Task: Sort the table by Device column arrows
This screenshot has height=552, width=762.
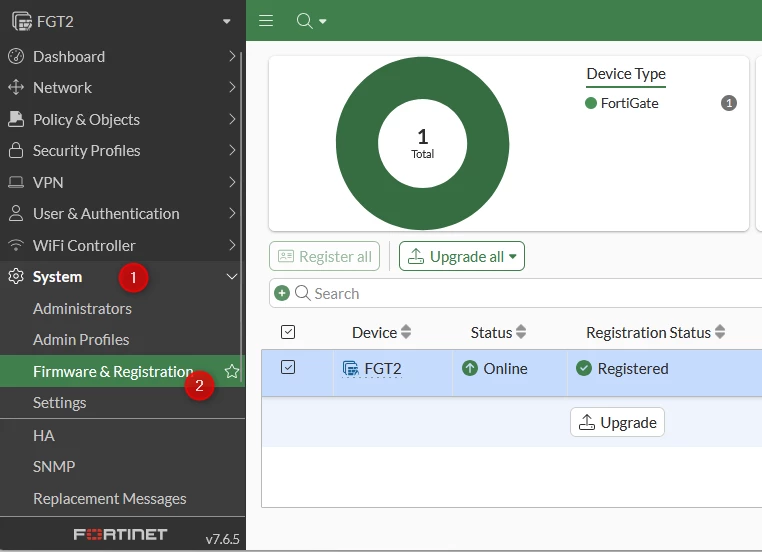Action: coord(406,332)
